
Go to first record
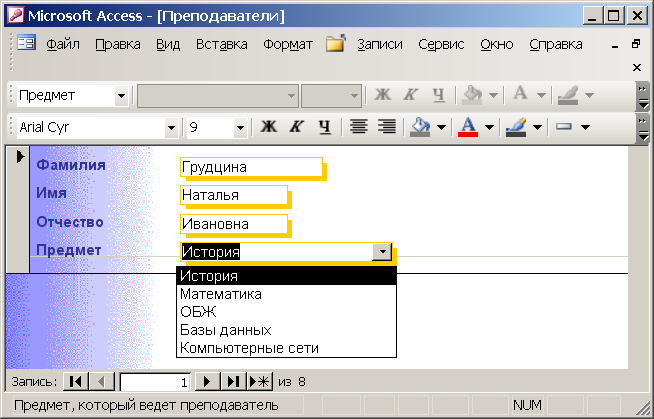(75, 381)
